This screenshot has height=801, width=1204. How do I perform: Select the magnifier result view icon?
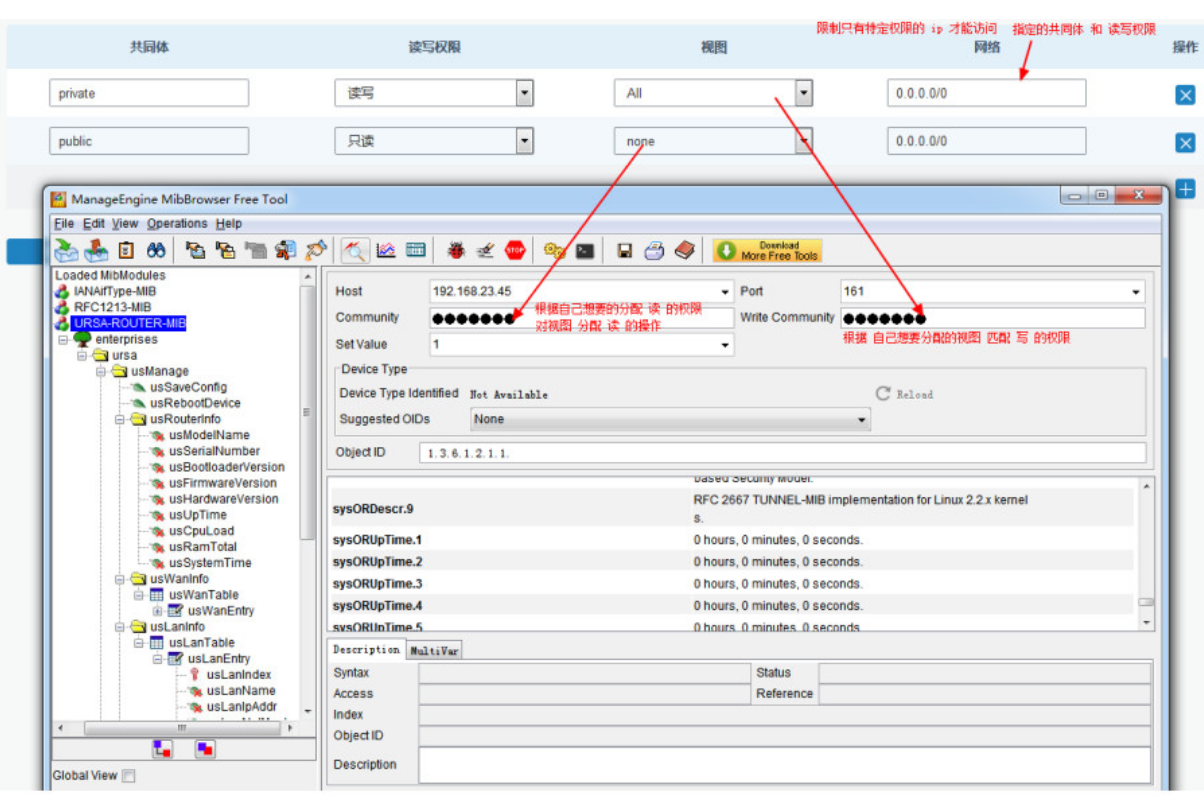355,250
